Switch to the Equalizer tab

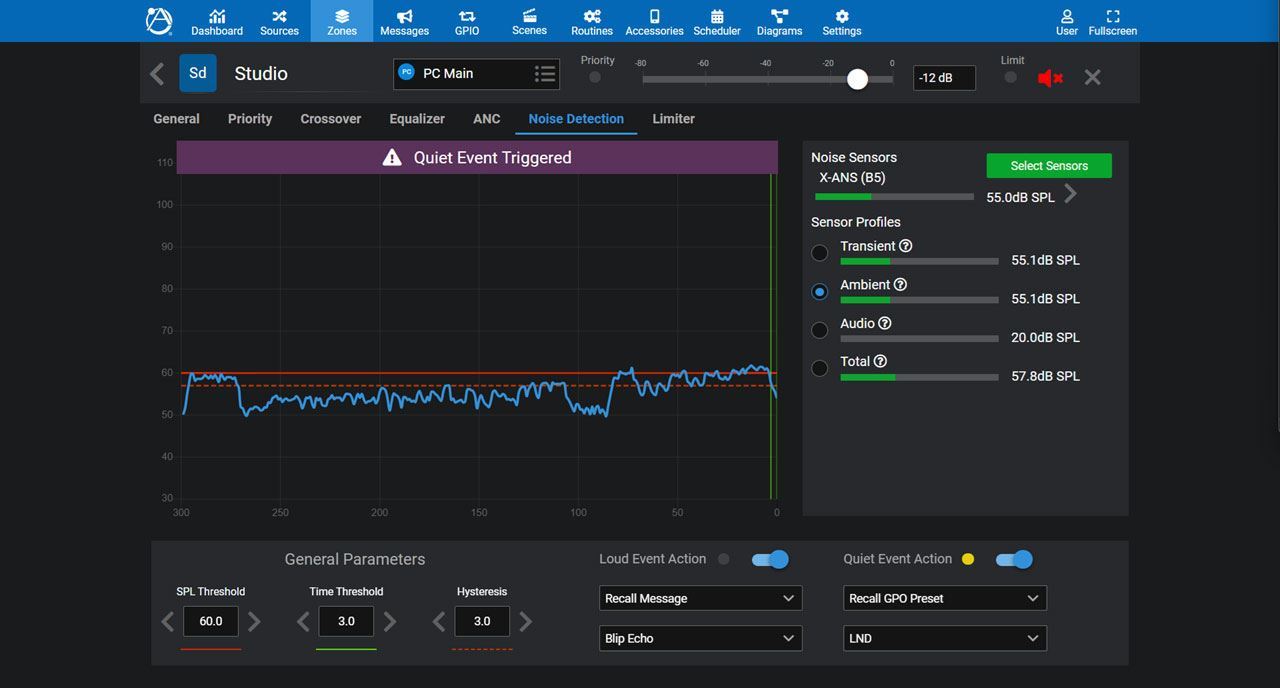point(417,119)
